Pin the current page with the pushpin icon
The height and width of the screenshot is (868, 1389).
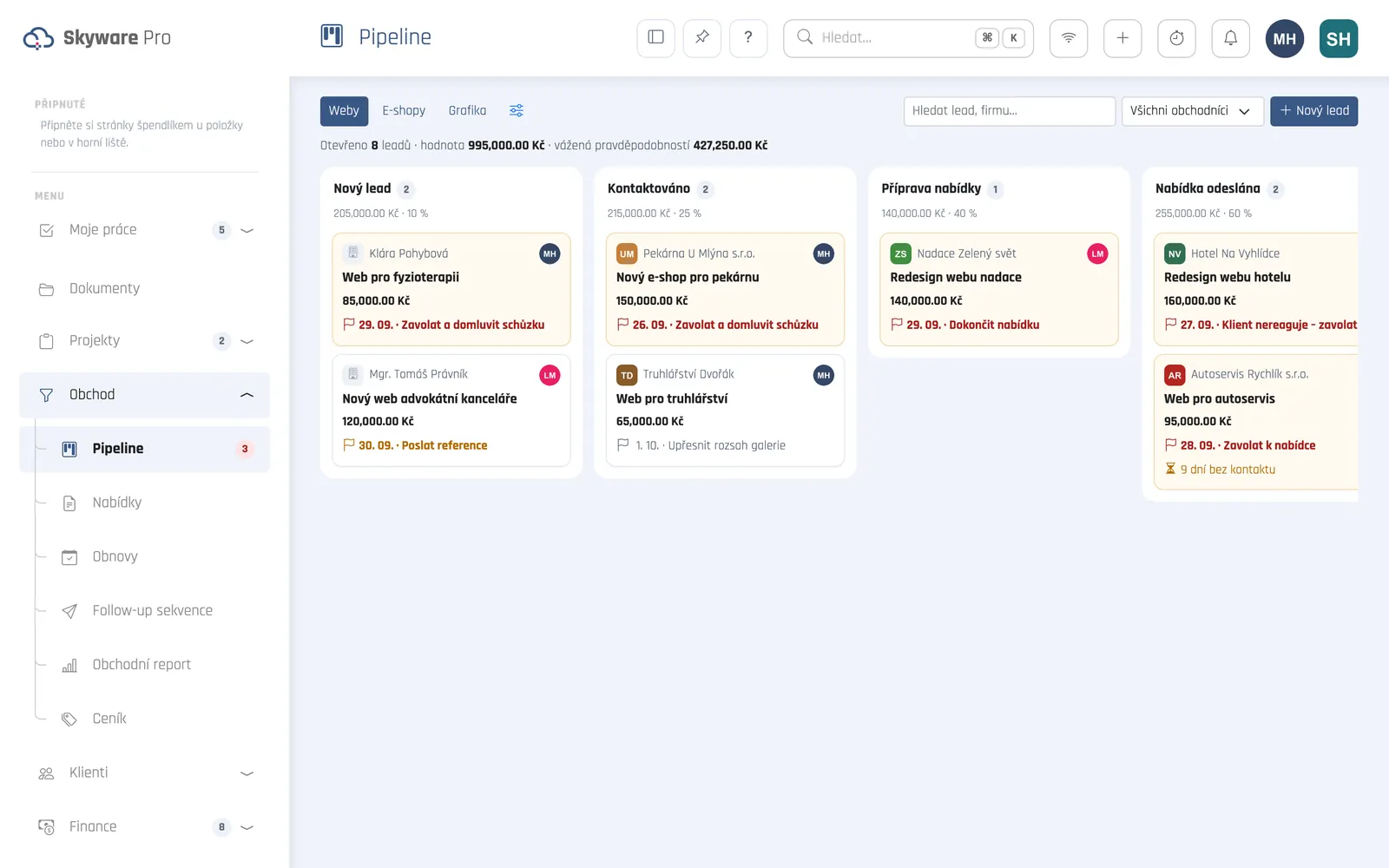click(701, 38)
